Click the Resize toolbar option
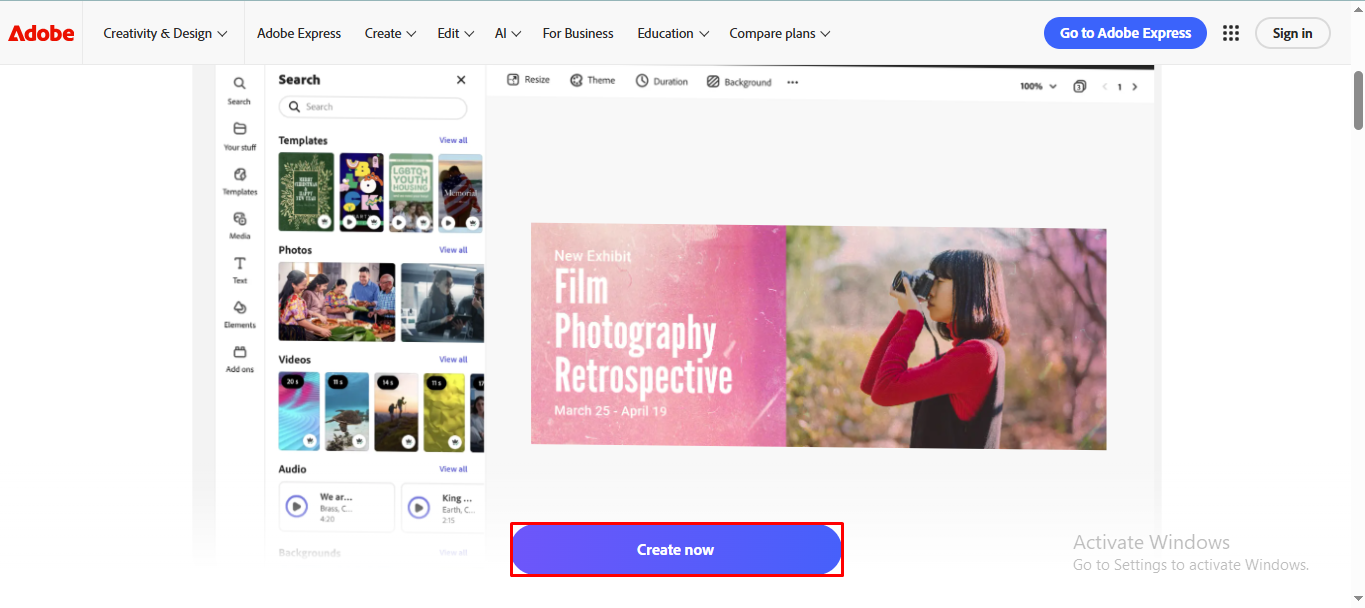Viewport: 1365px width, 608px height. point(528,80)
